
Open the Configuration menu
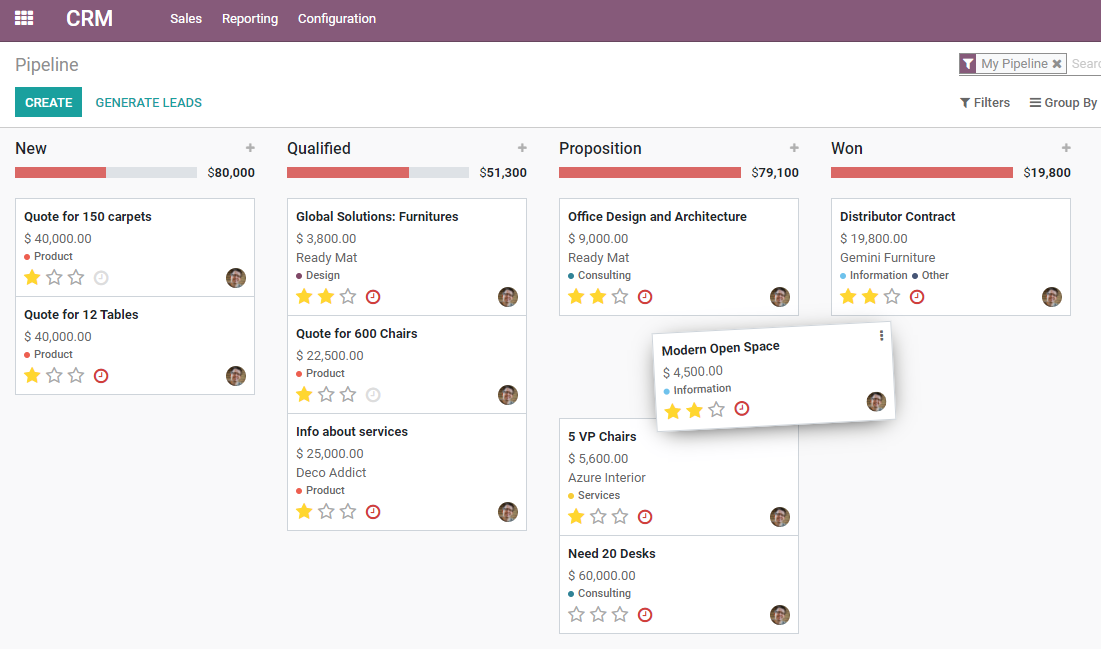click(336, 18)
